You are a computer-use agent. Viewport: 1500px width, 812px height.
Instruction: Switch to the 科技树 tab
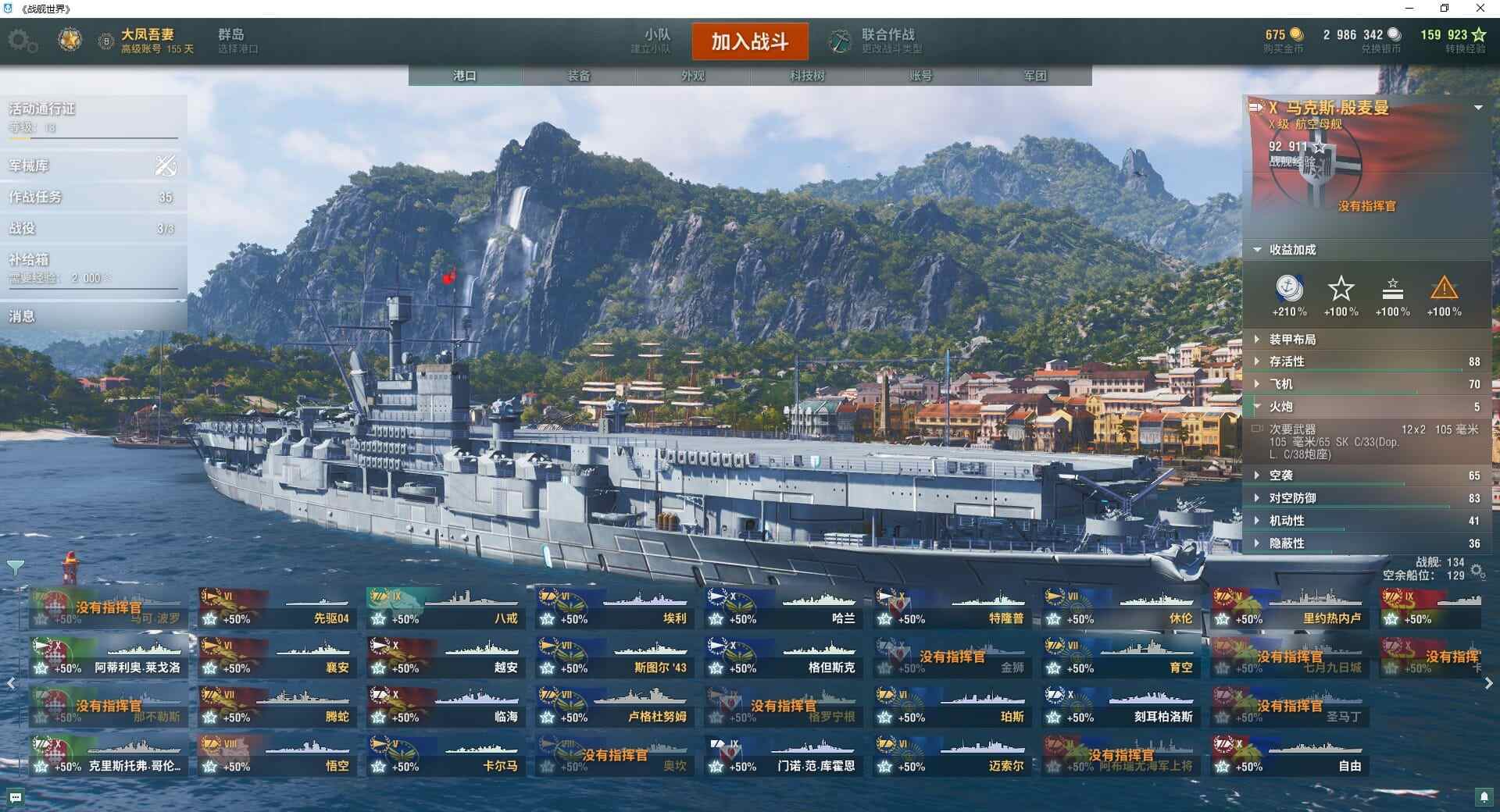807,76
